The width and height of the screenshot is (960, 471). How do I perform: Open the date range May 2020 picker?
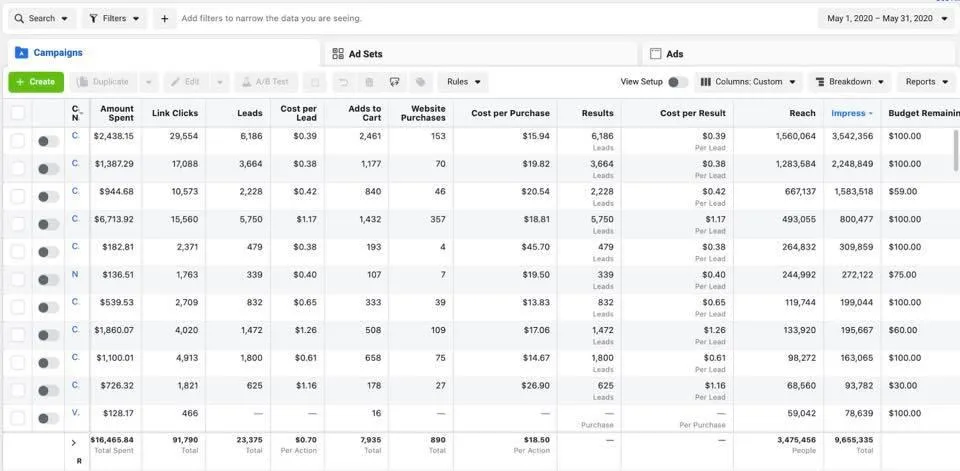(x=886, y=18)
